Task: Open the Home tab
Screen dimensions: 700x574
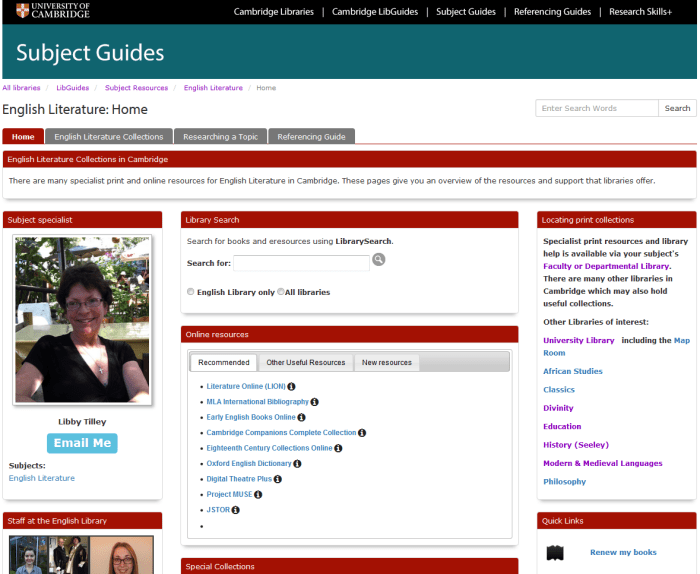Action: [23, 136]
